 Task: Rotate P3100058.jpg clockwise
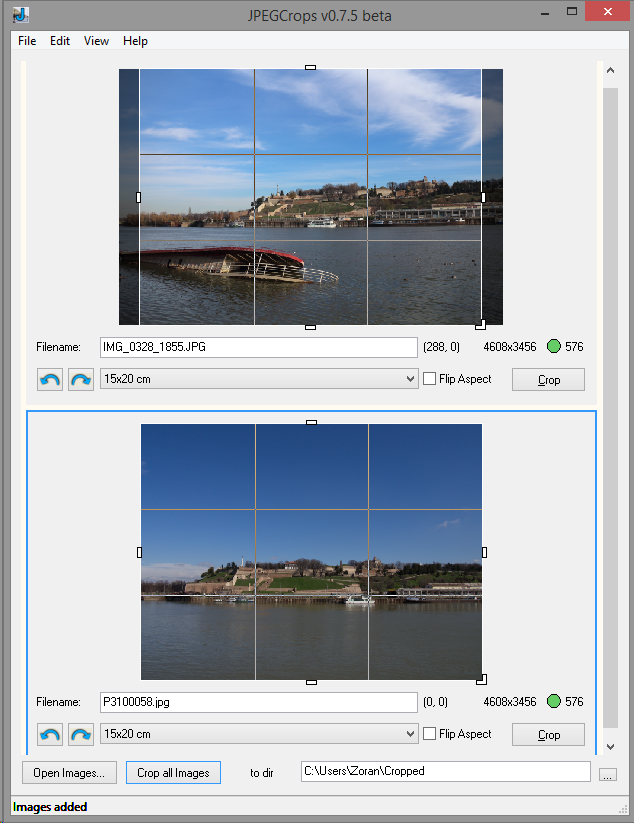click(x=81, y=734)
